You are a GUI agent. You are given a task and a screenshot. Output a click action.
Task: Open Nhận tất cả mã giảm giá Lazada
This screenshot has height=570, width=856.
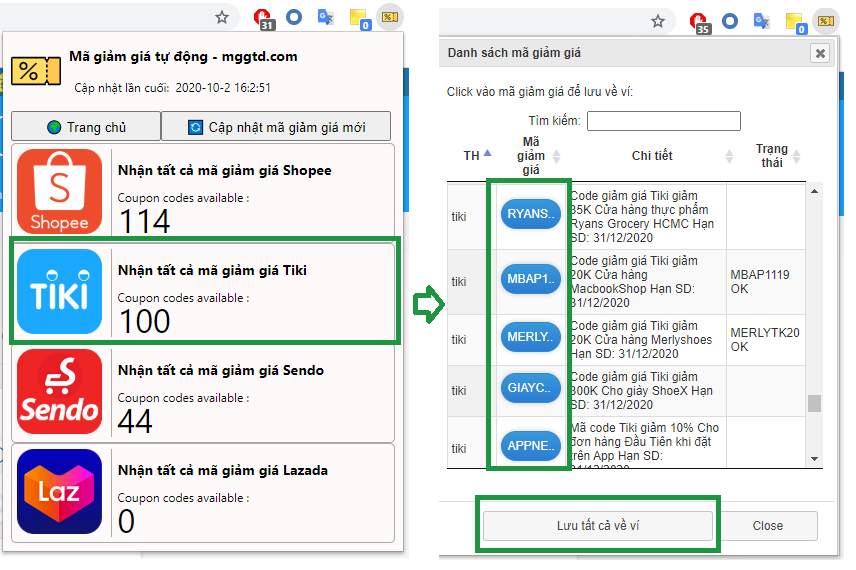[203, 493]
